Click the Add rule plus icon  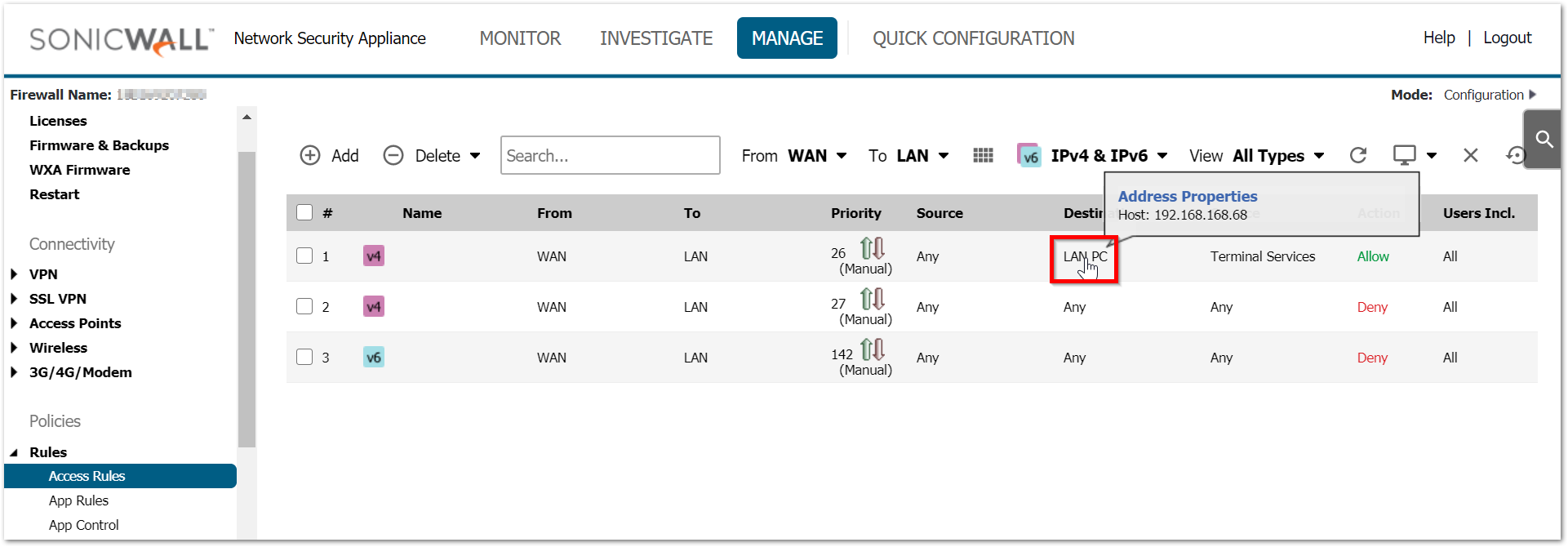(x=310, y=155)
